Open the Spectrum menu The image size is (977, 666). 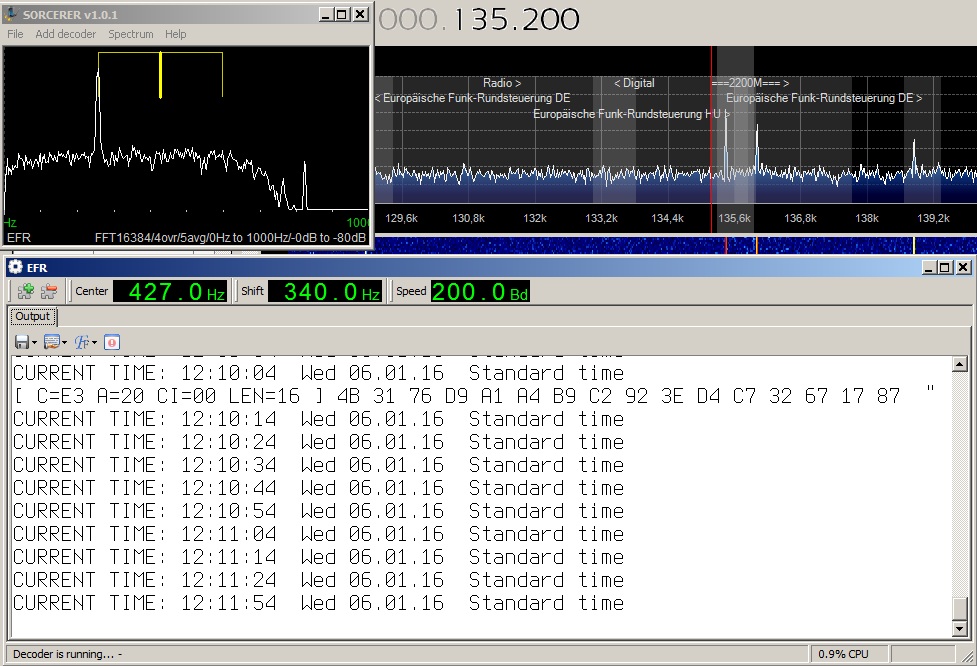point(131,34)
